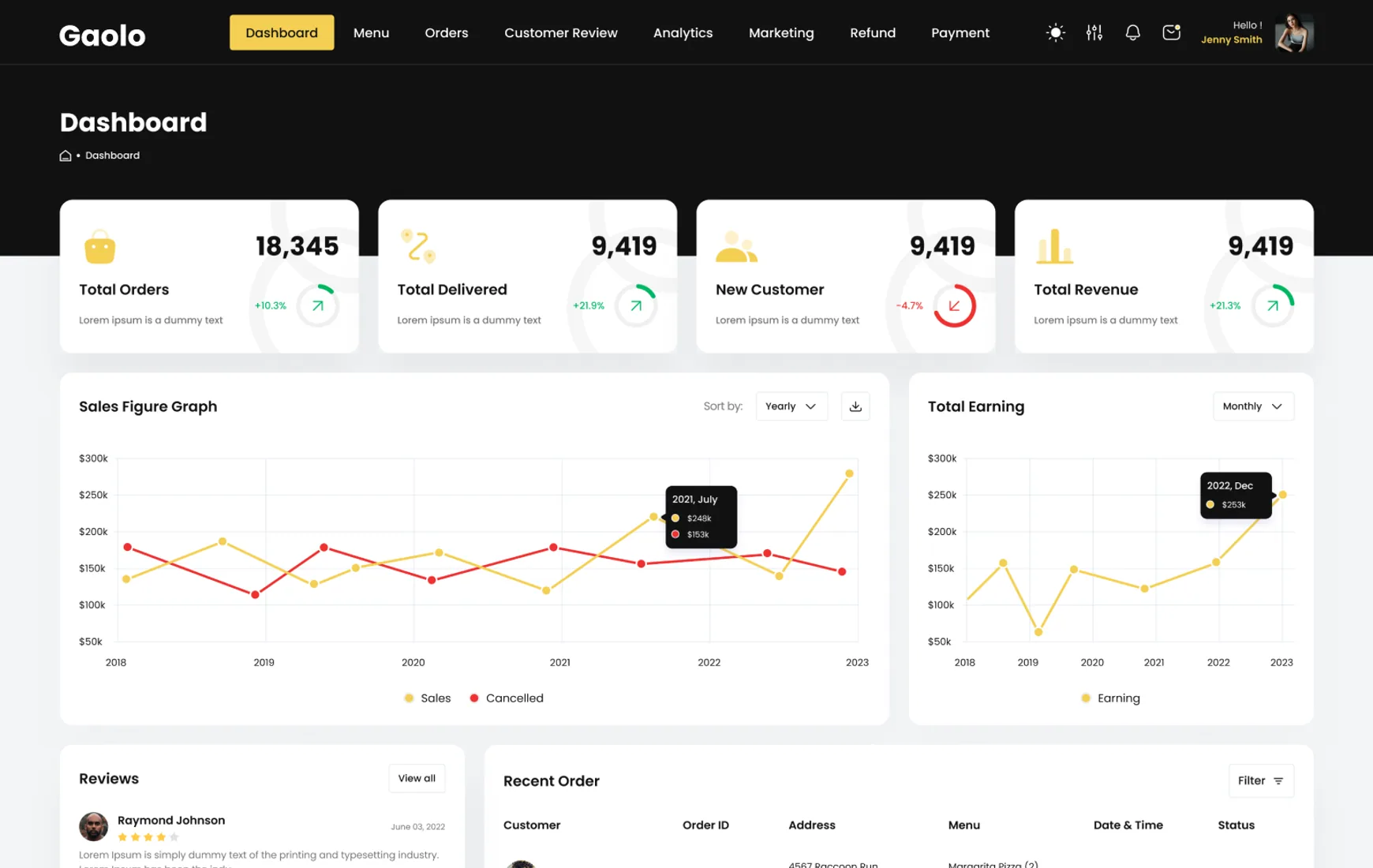Click Total Delivered up-arrow progress ring
This screenshot has width=1373, height=868.
(x=636, y=305)
